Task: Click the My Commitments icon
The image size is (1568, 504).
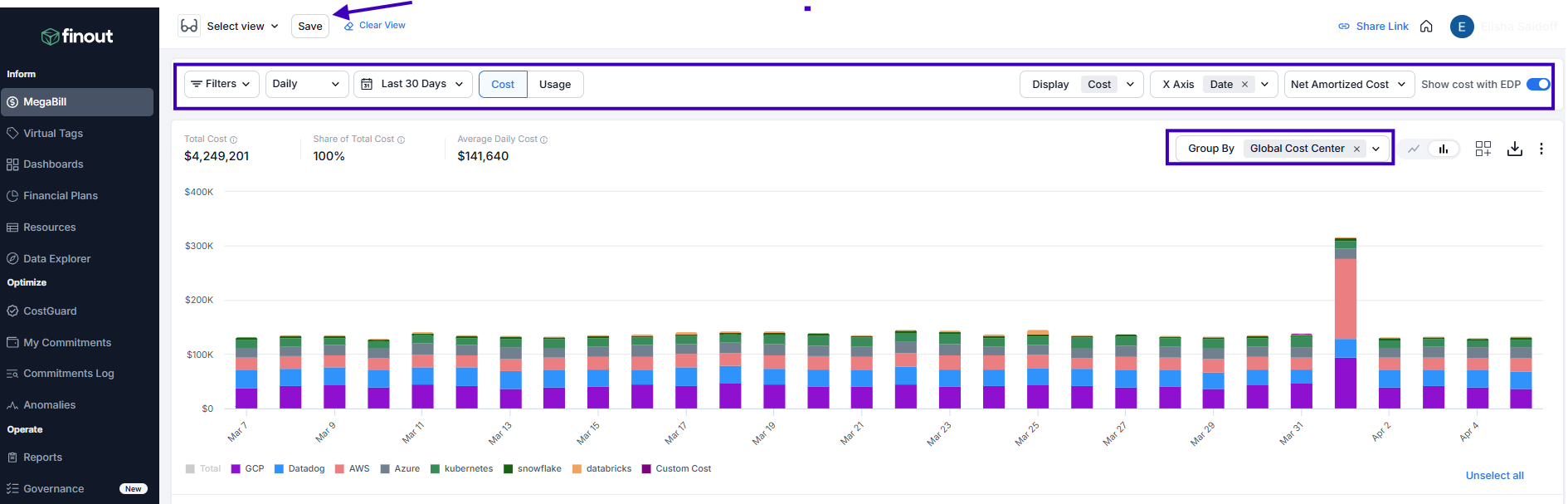Action: [12, 342]
